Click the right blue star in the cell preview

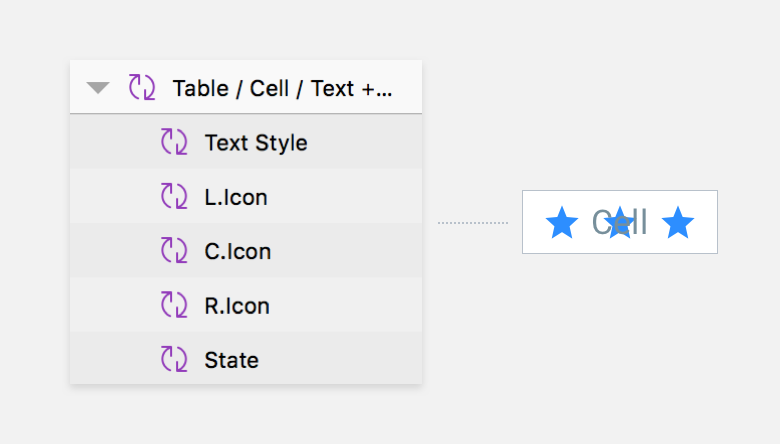point(678,222)
